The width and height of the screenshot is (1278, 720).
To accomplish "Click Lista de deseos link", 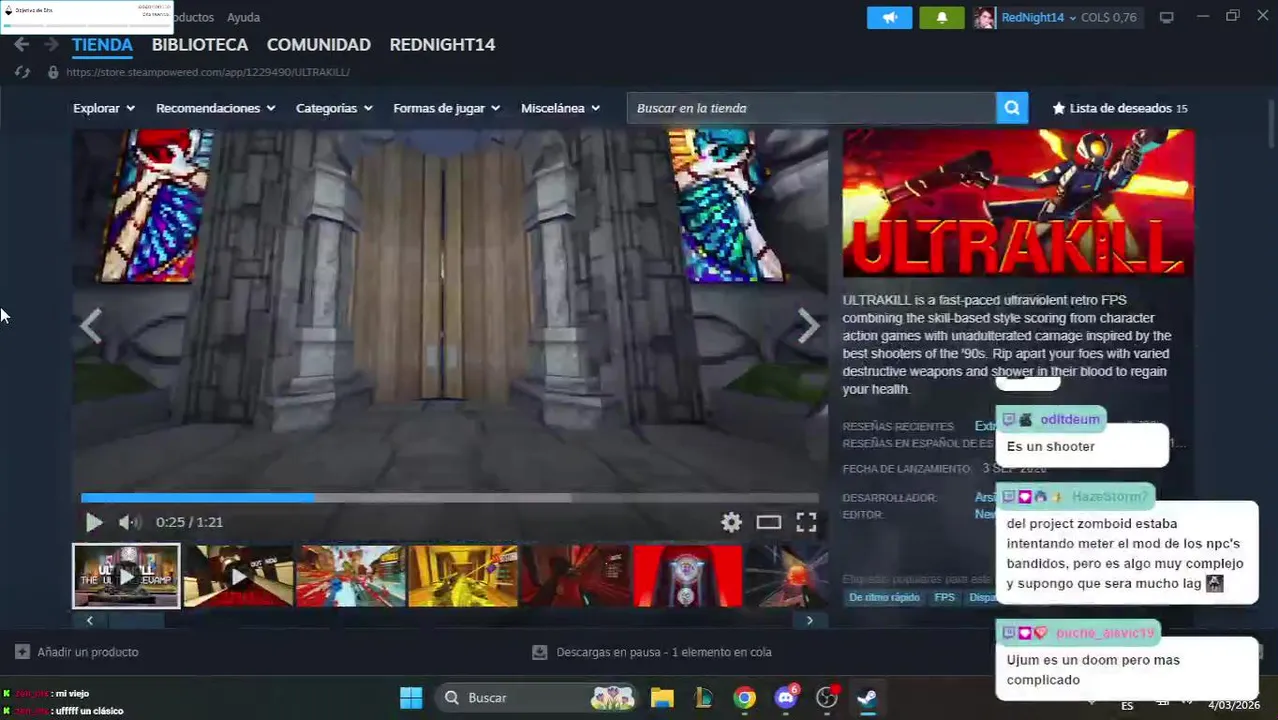I will pyautogui.click(x=1120, y=108).
